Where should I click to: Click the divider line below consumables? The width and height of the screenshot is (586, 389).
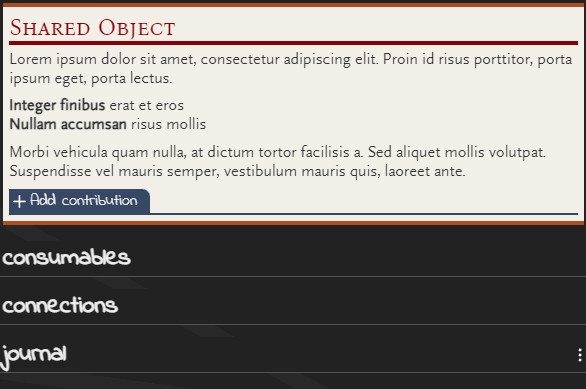tap(293, 277)
